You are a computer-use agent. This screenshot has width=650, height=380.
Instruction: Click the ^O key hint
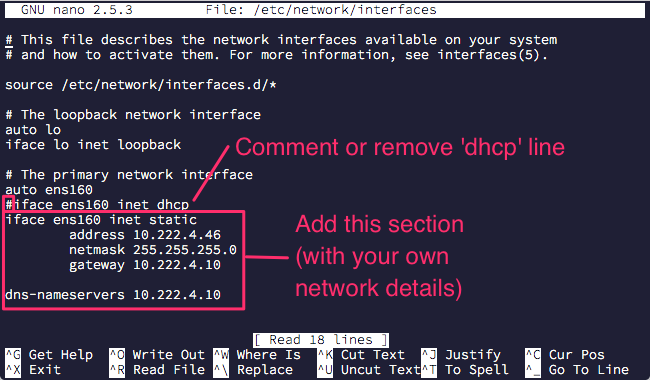(x=117, y=355)
